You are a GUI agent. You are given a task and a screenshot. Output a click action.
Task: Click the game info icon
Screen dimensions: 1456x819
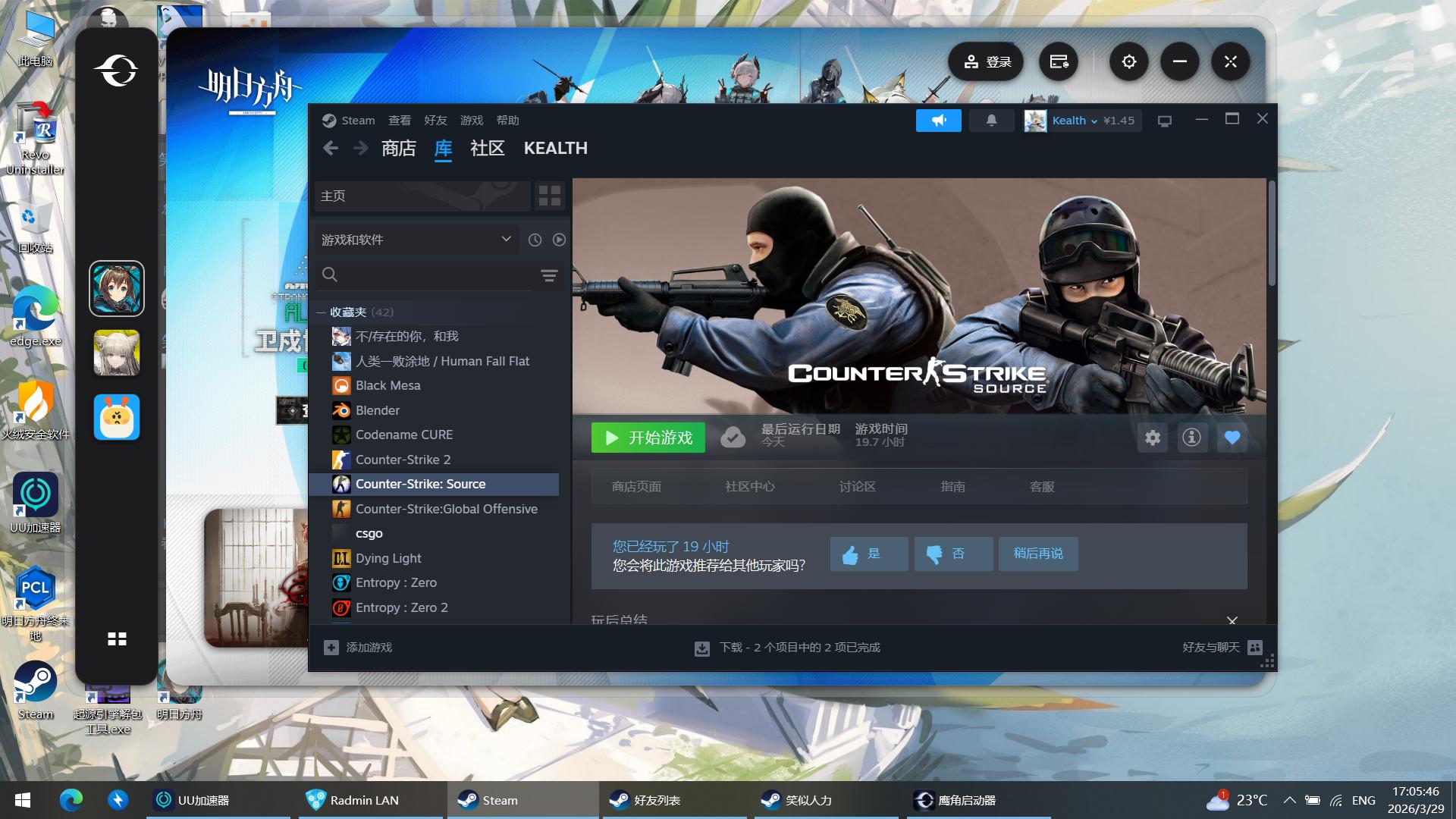click(x=1191, y=438)
